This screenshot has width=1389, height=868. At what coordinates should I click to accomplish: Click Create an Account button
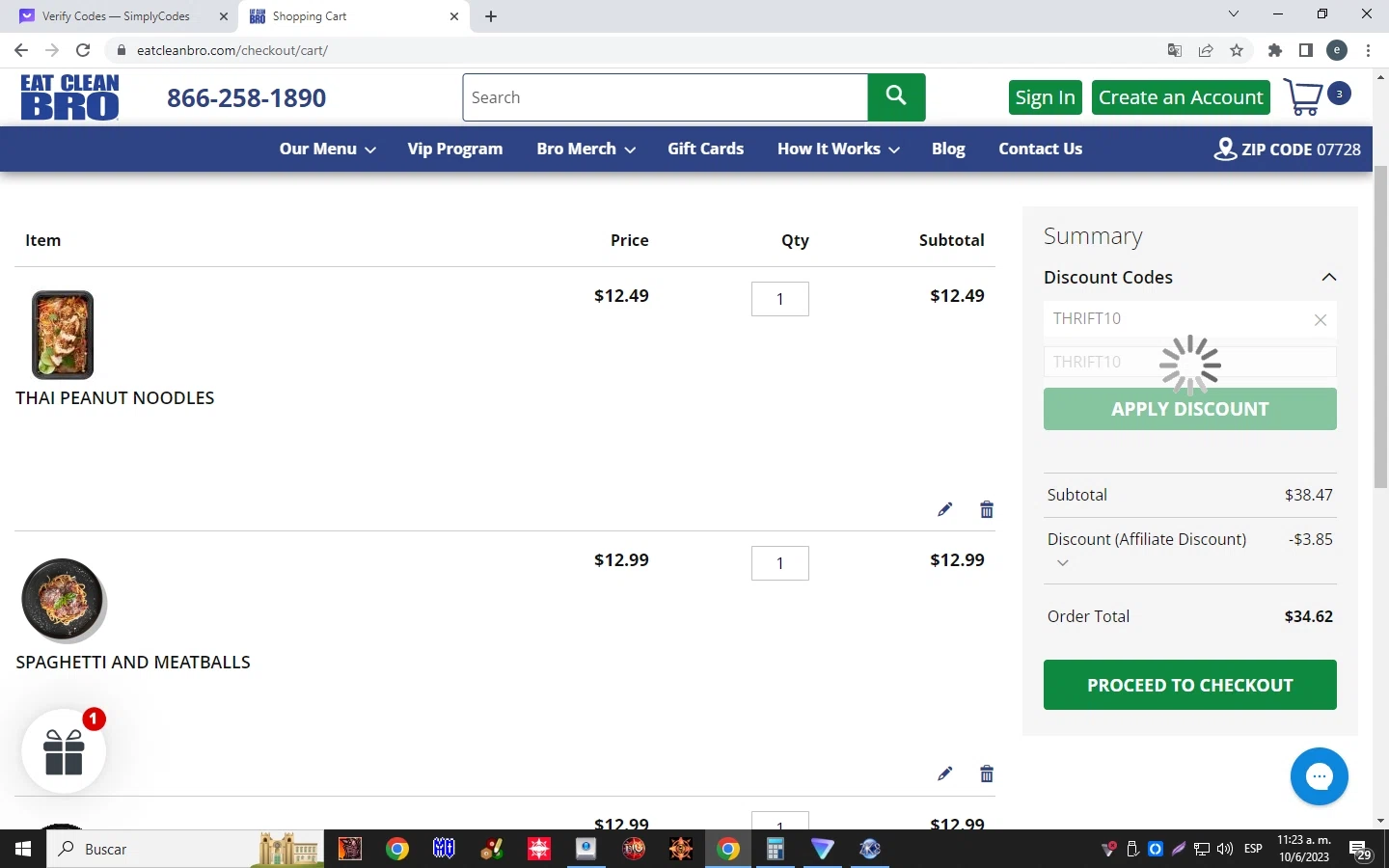click(1181, 97)
